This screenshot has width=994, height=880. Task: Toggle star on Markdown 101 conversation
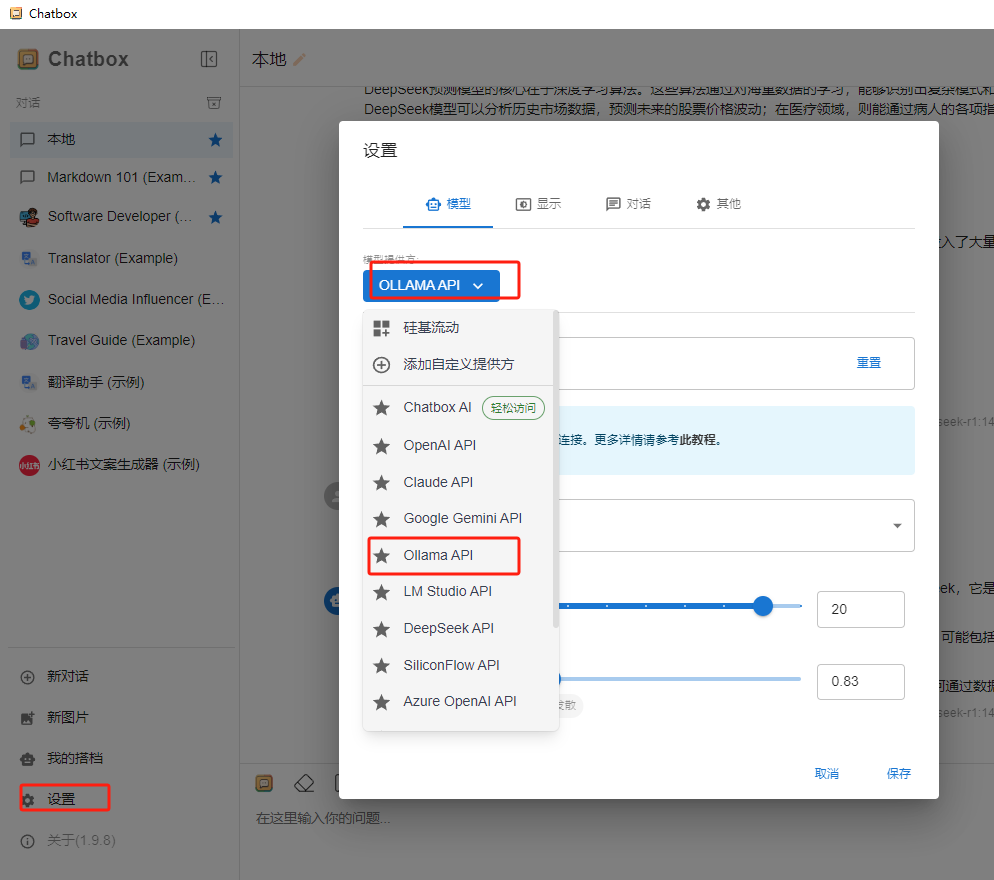[x=216, y=178]
